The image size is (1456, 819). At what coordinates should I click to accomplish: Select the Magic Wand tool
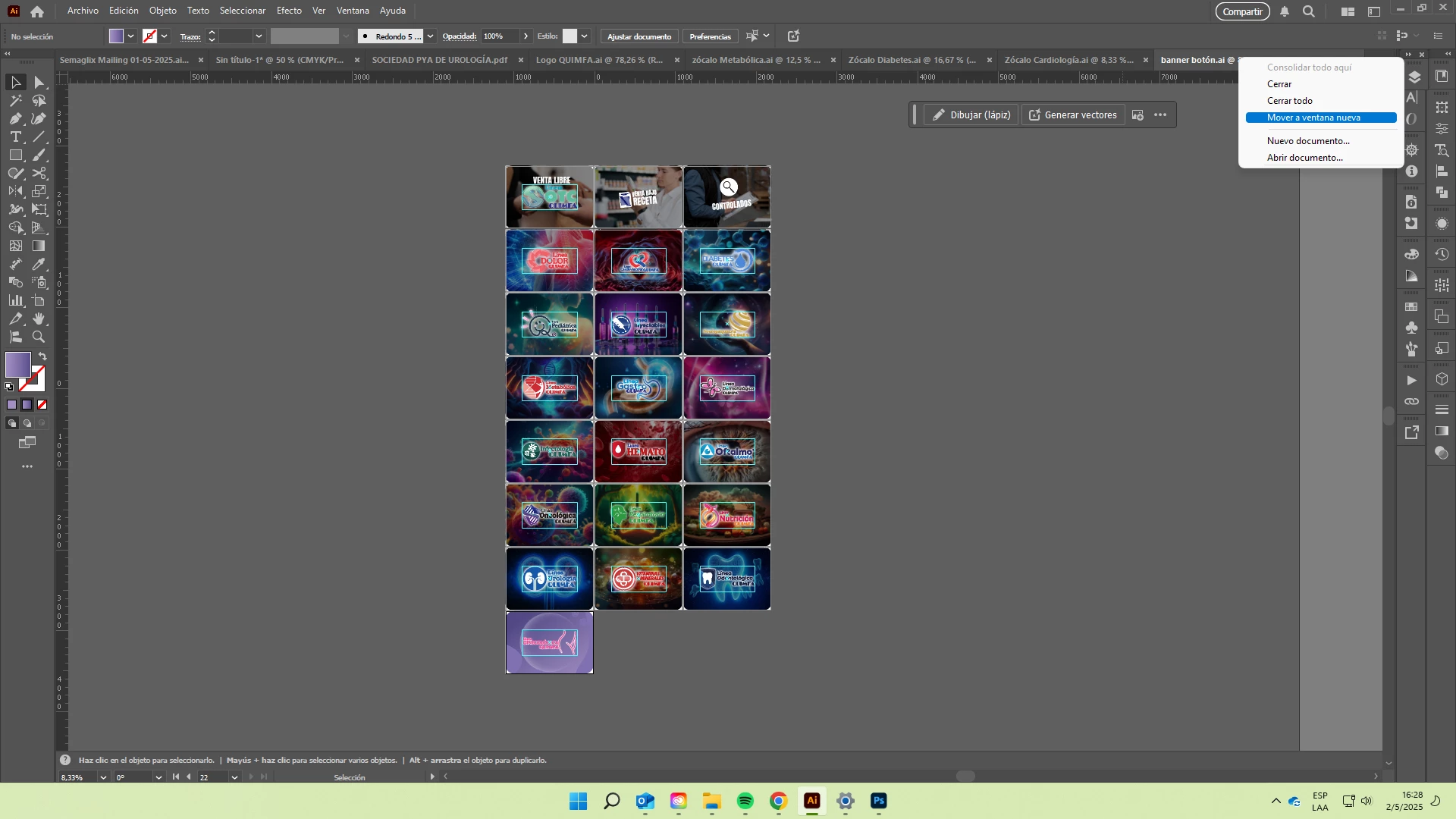point(15,100)
